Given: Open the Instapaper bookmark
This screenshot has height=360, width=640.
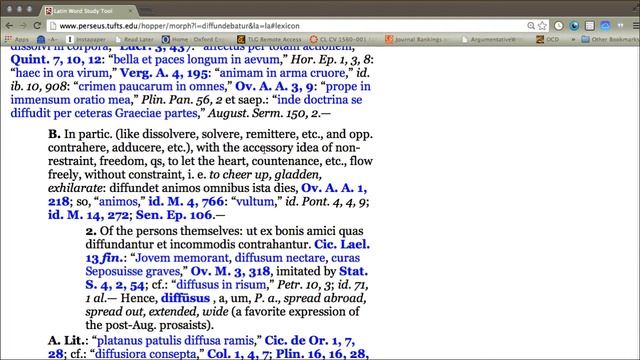Looking at the screenshot, I should pos(86,39).
